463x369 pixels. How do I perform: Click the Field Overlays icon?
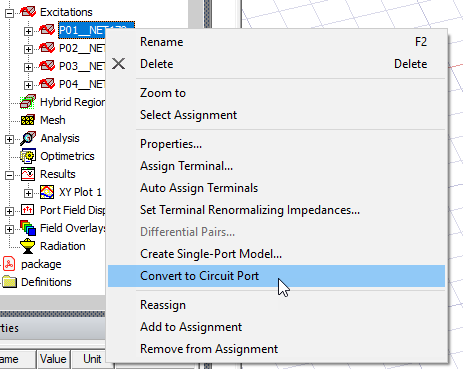pyautogui.click(x=28, y=228)
